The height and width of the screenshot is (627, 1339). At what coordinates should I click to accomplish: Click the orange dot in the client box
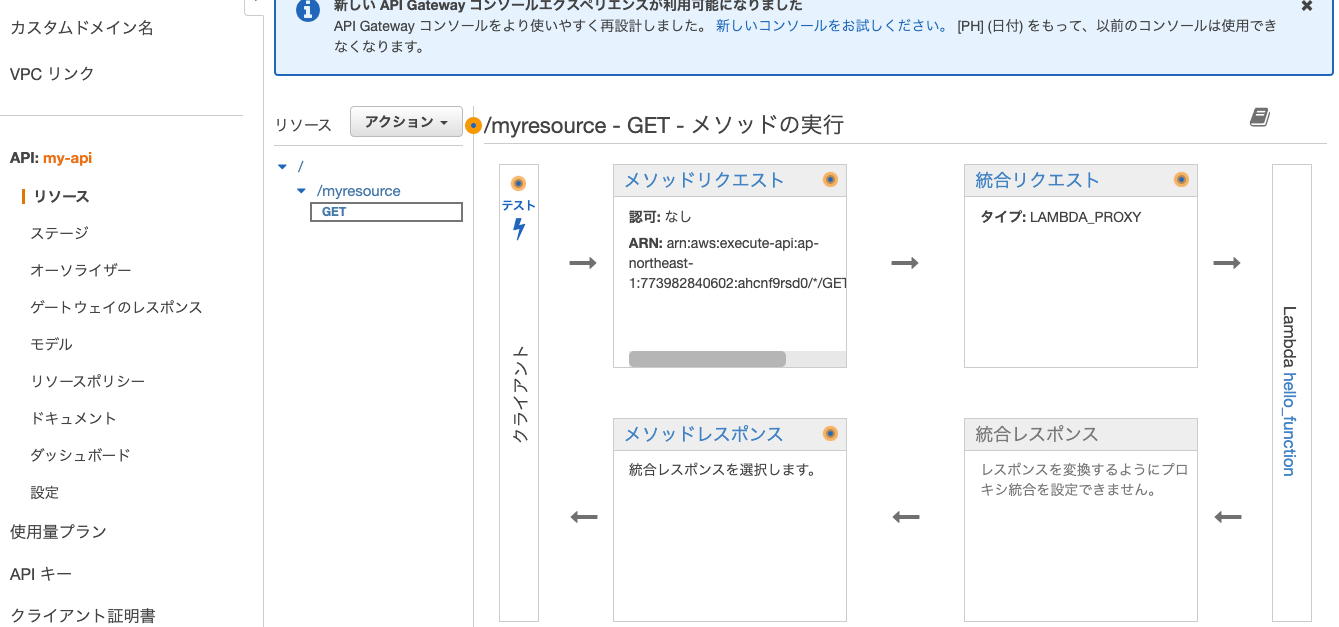518,184
